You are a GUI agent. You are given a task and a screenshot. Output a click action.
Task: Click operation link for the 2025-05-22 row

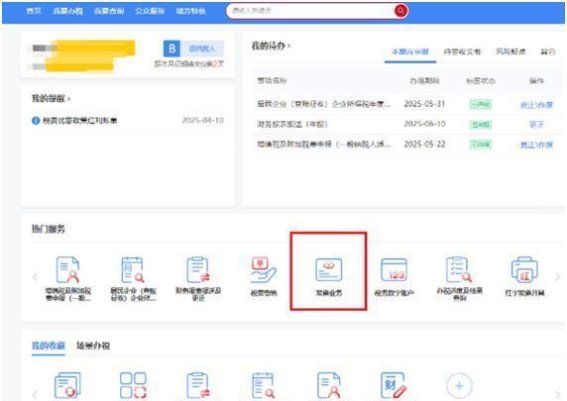pyautogui.click(x=536, y=145)
